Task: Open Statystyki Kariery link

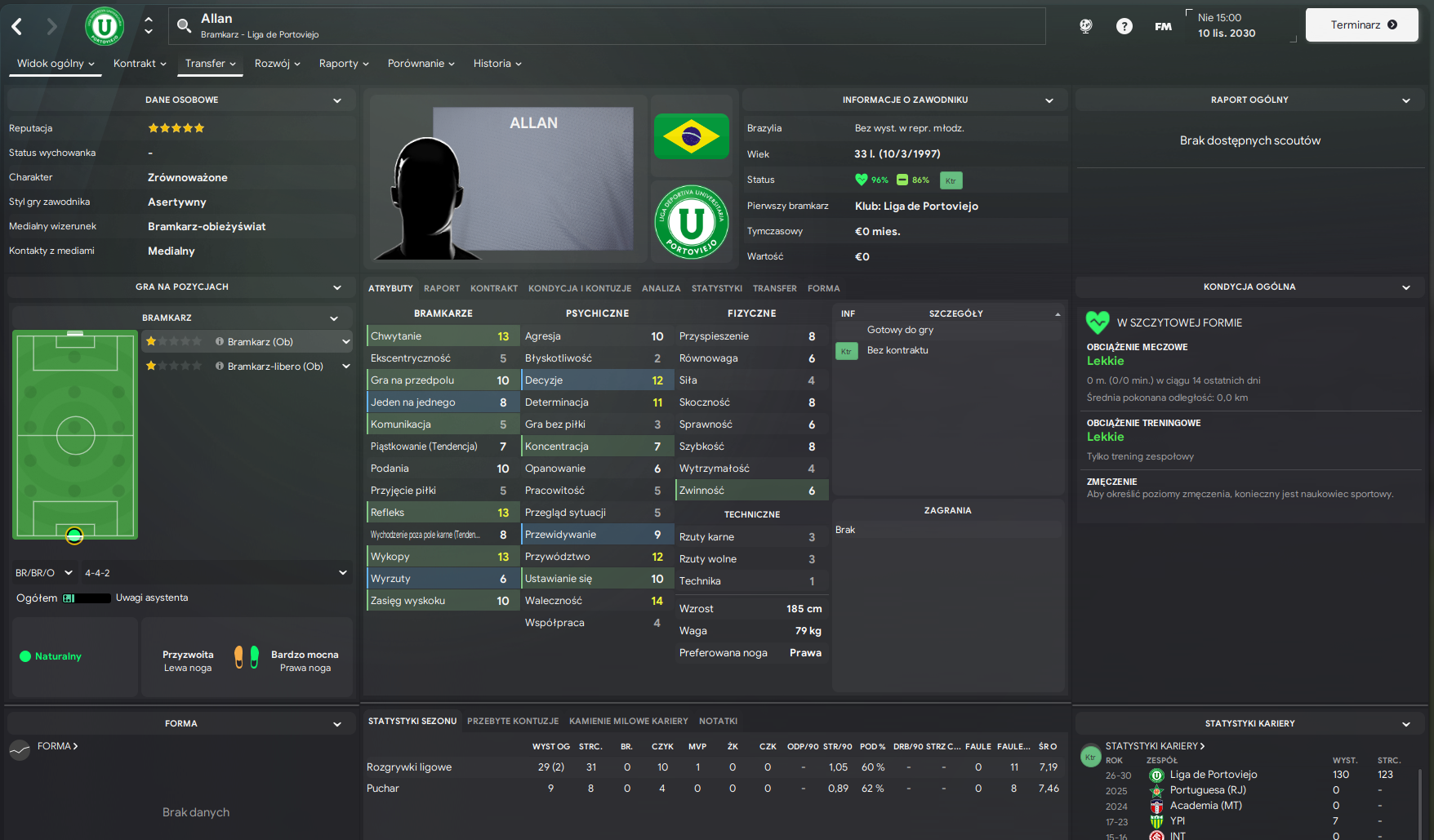Action: [x=1155, y=746]
